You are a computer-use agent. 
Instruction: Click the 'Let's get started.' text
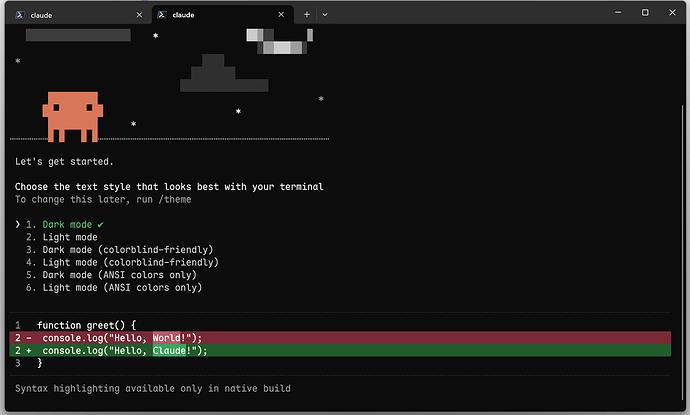64,162
